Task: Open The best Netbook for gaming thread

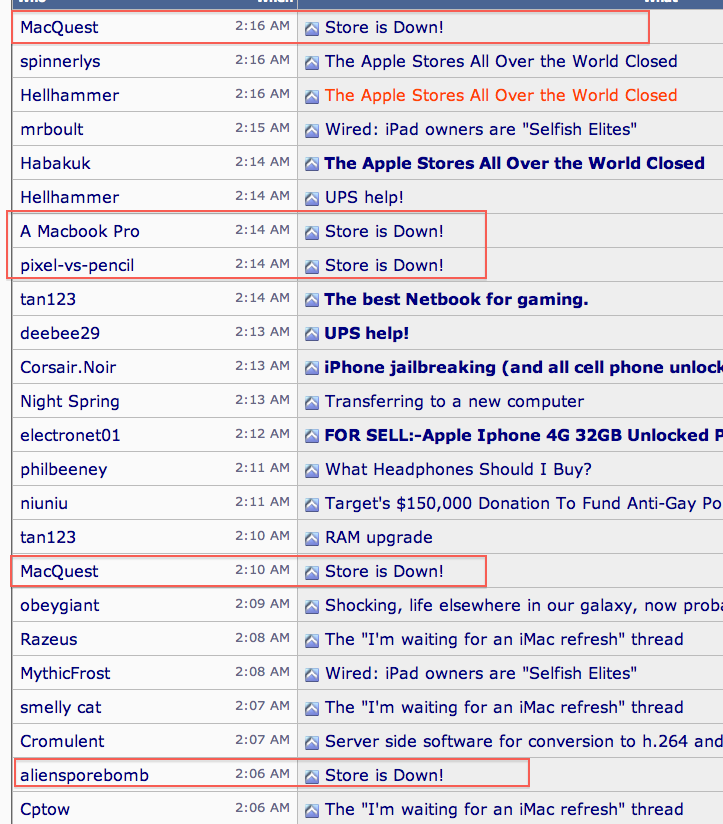Action: pos(456,300)
